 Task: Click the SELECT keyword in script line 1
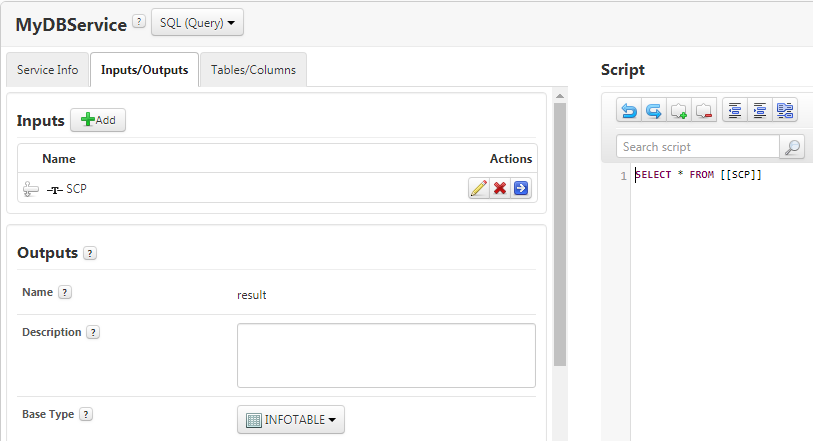click(653, 175)
